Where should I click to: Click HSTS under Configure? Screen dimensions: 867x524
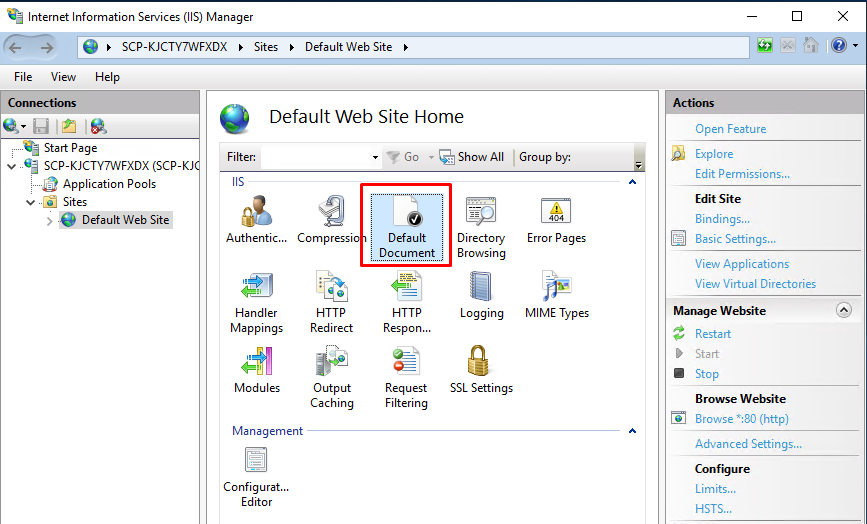point(713,509)
